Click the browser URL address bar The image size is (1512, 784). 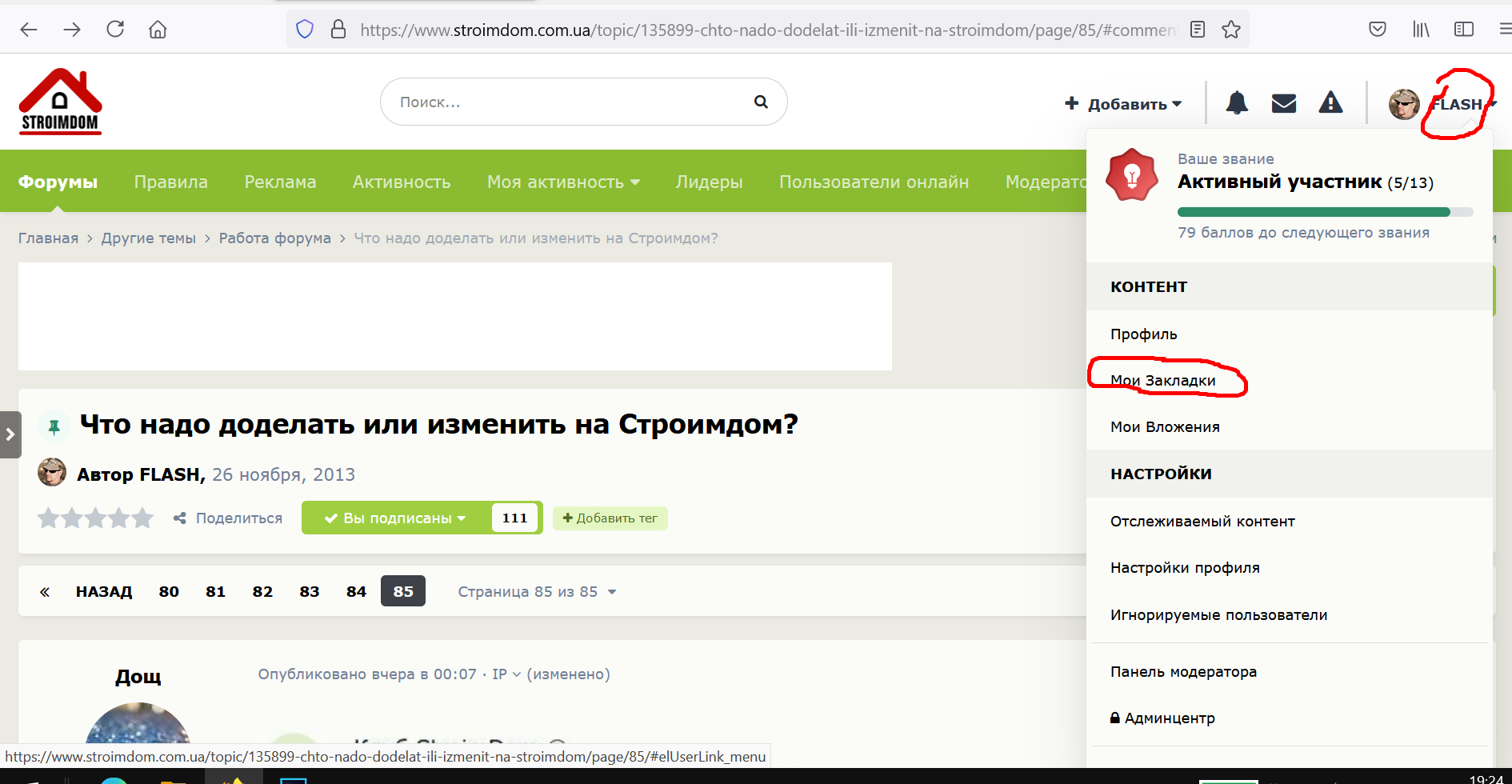(x=768, y=30)
